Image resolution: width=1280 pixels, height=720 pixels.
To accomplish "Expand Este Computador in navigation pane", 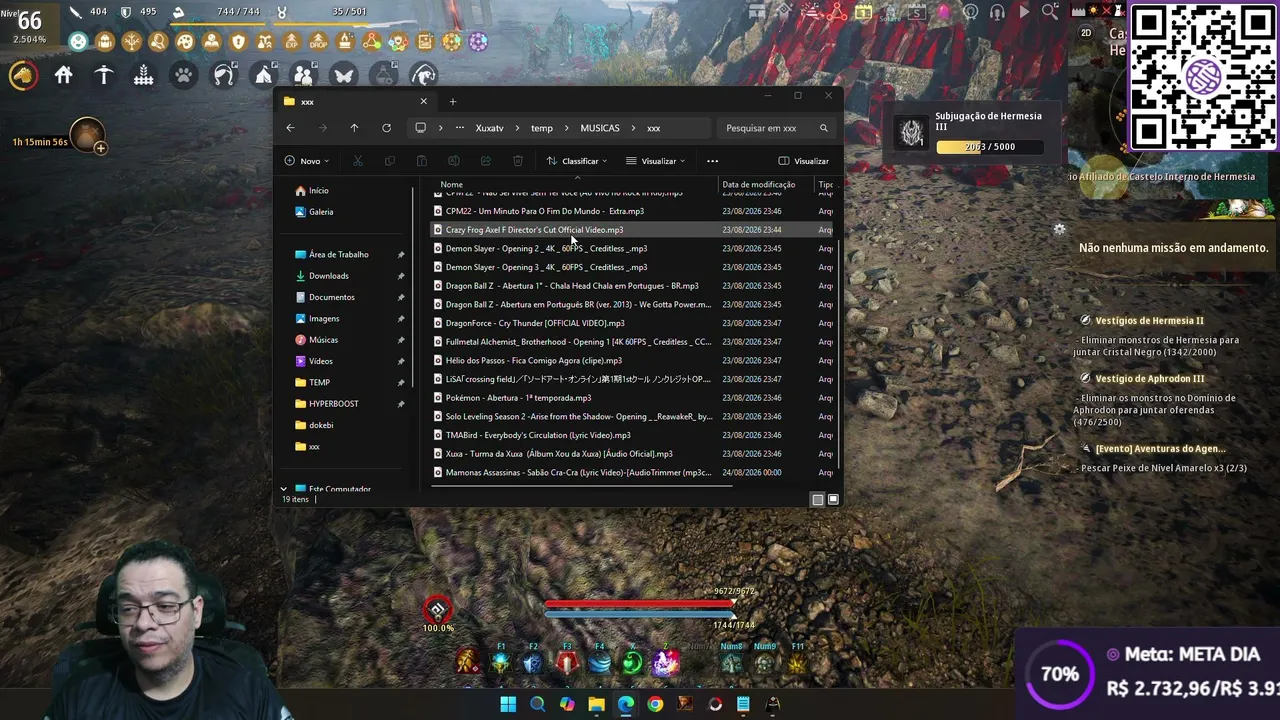I will 284,489.
